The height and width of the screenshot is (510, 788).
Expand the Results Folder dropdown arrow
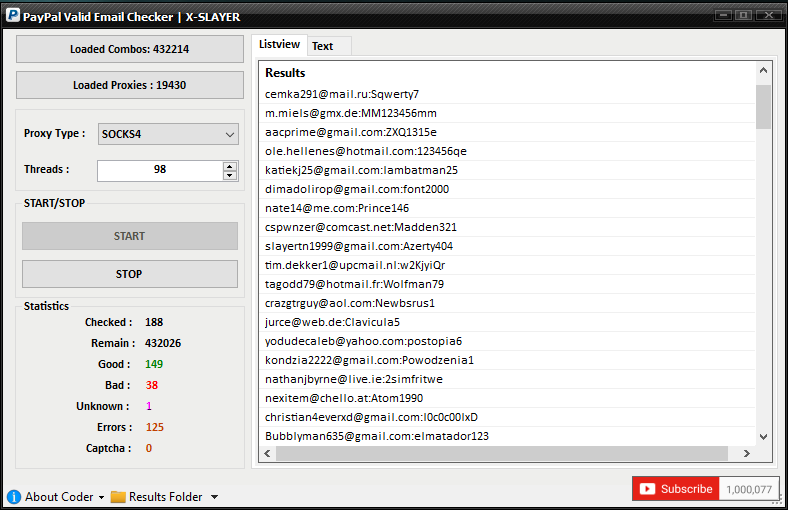[215, 497]
